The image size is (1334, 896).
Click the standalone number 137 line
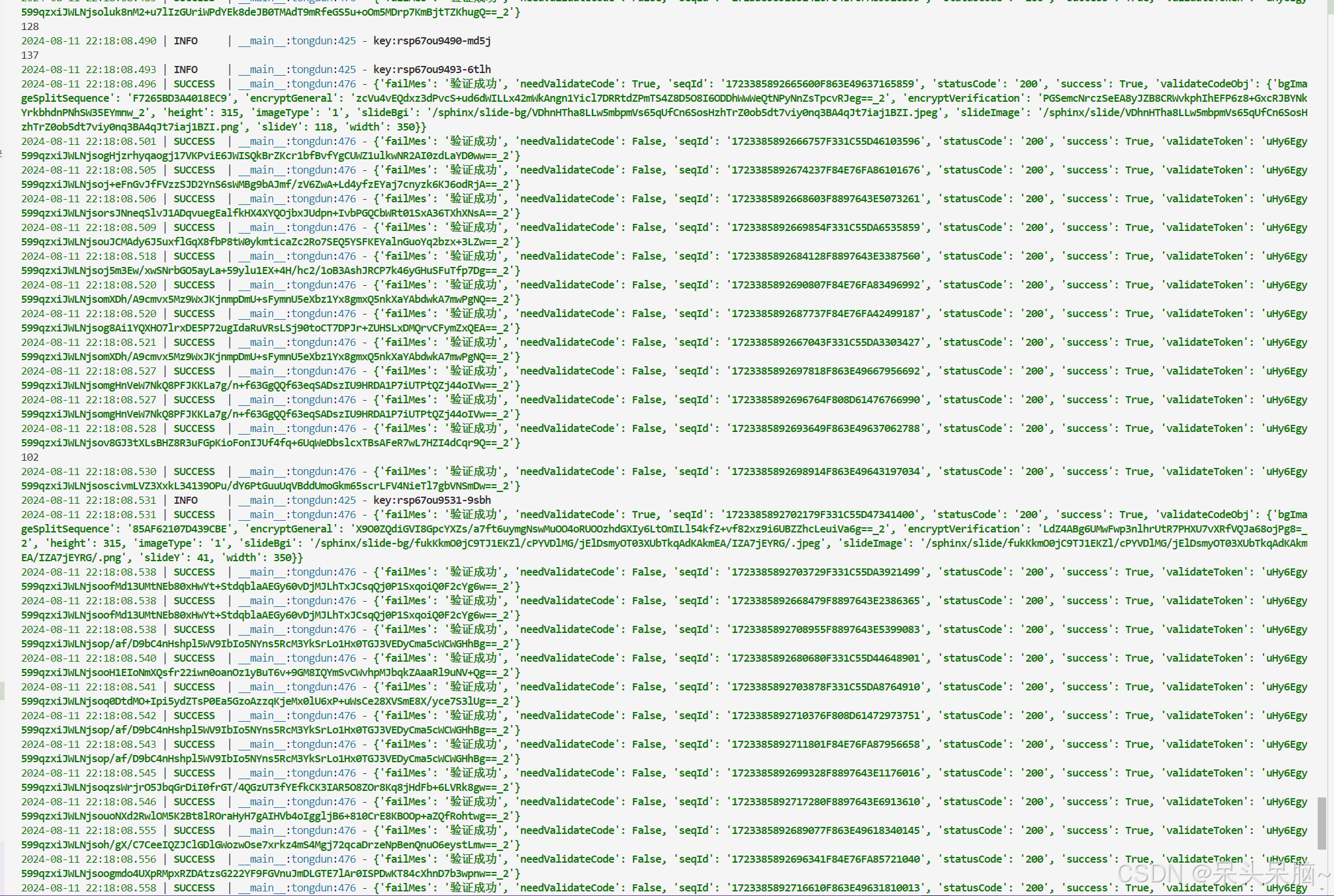tap(30, 55)
